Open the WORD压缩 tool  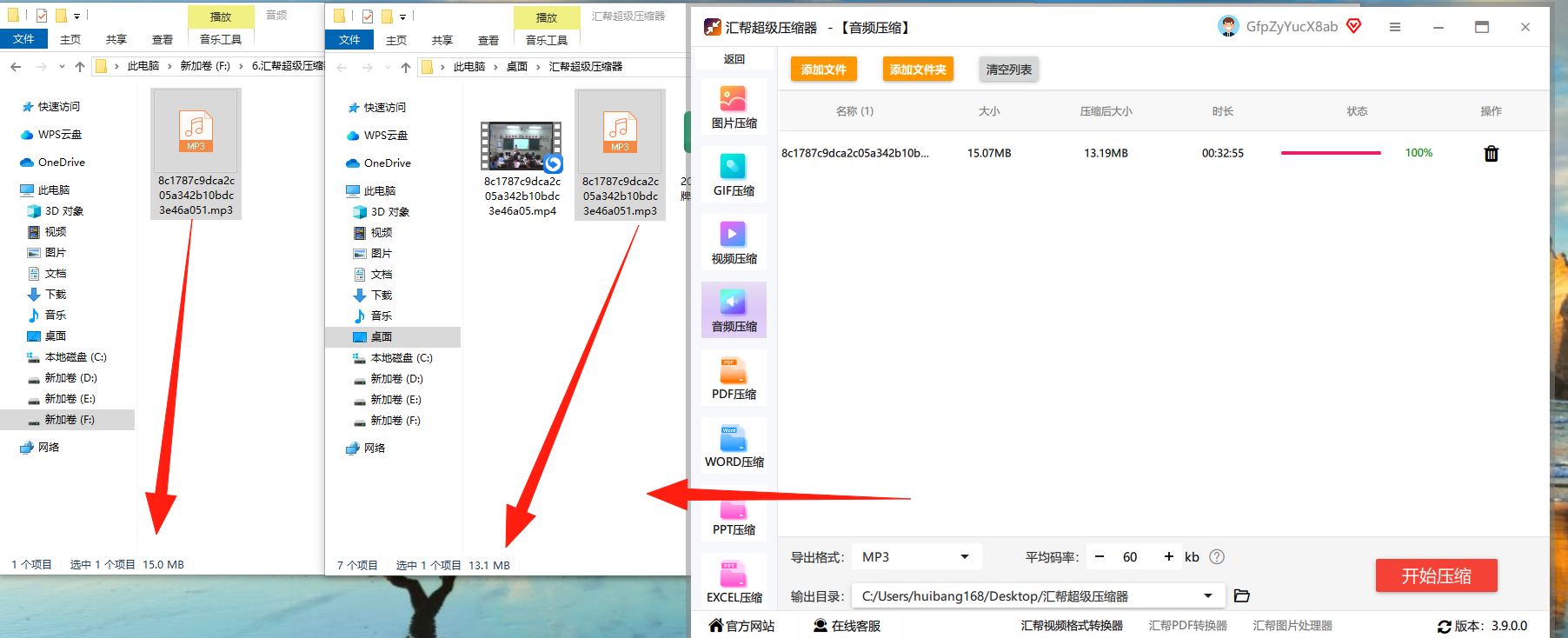click(x=734, y=447)
